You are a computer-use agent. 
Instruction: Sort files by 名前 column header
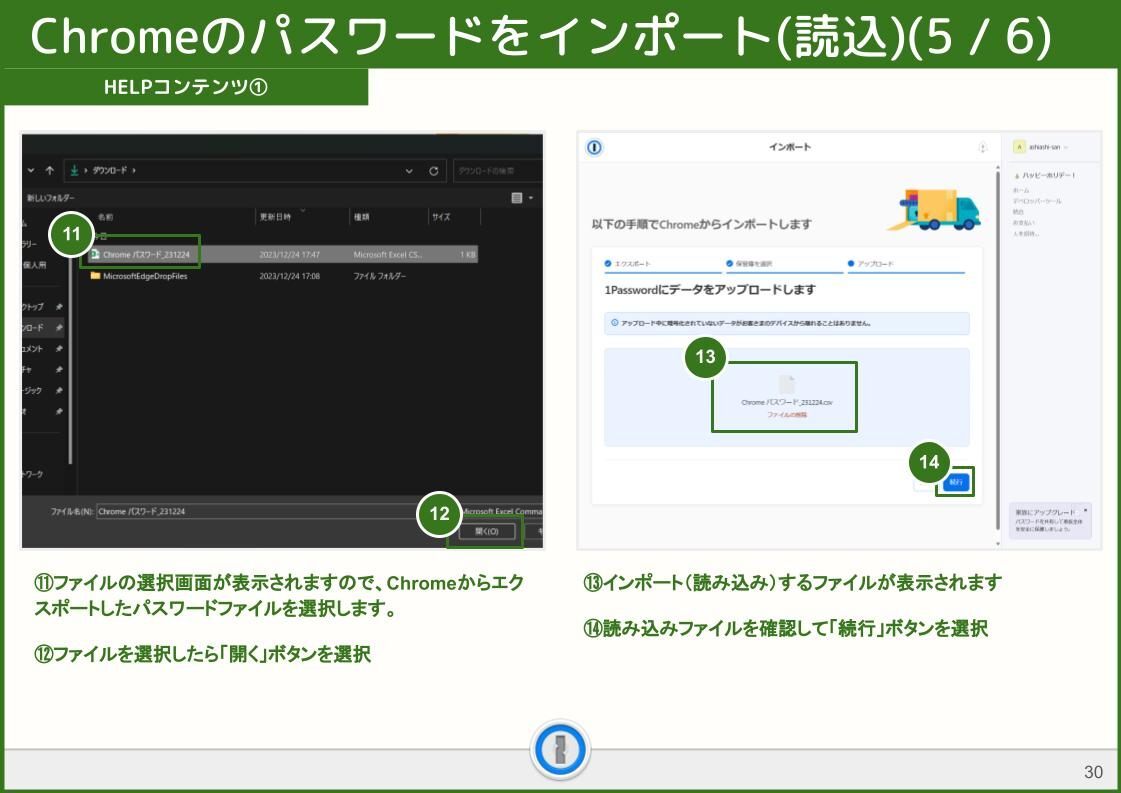(105, 217)
